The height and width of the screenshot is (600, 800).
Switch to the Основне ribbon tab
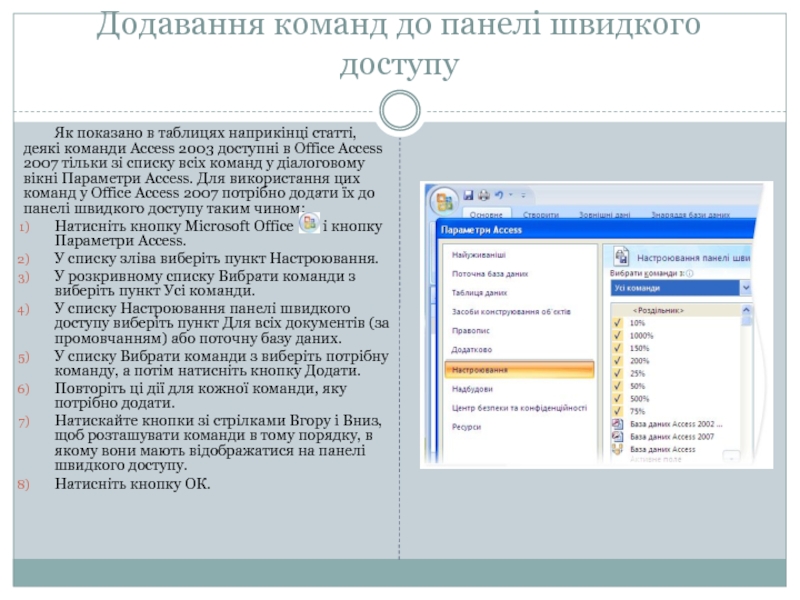coord(486,215)
